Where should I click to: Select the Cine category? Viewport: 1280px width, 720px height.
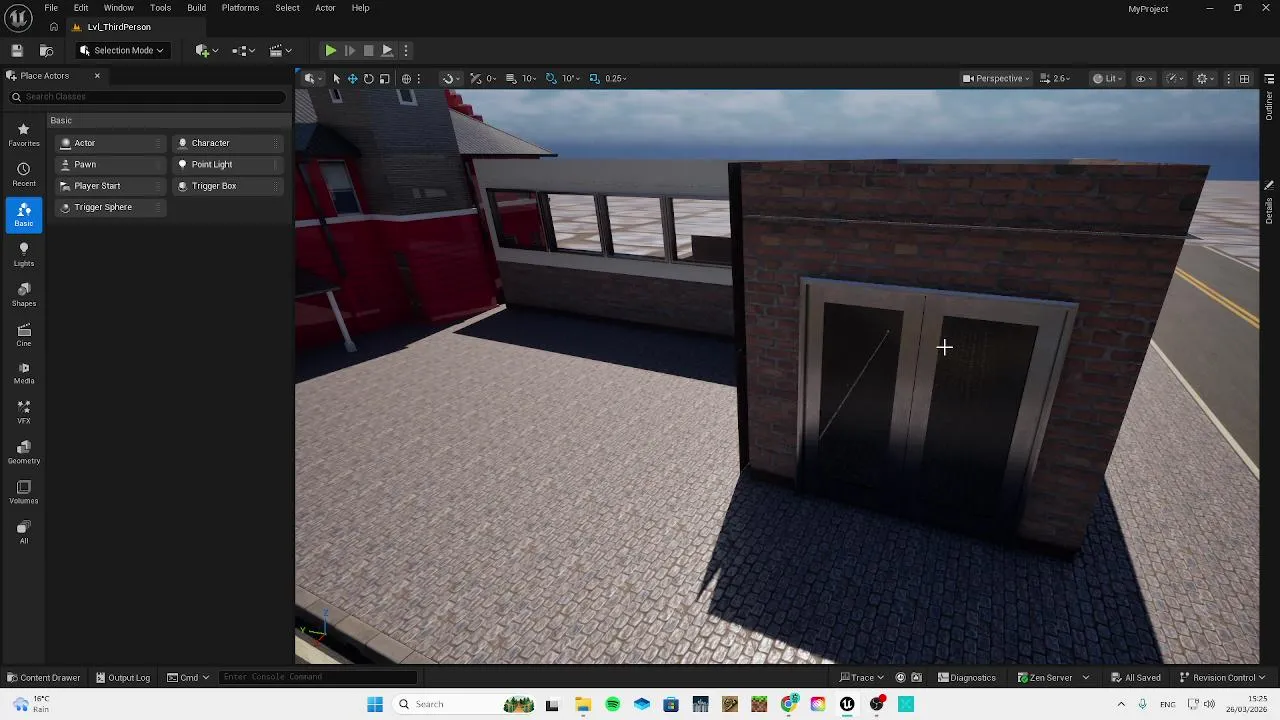point(24,335)
